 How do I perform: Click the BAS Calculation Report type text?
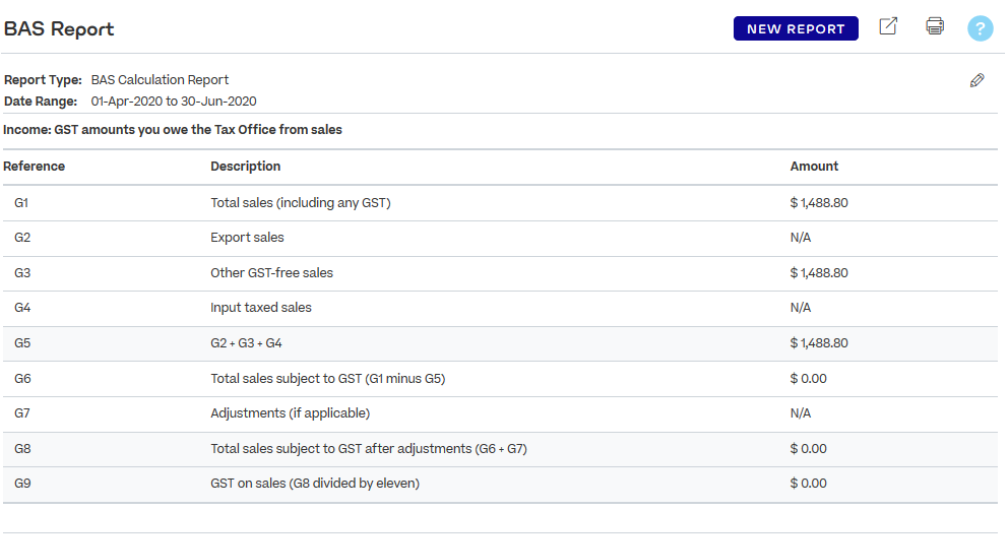pos(160,80)
